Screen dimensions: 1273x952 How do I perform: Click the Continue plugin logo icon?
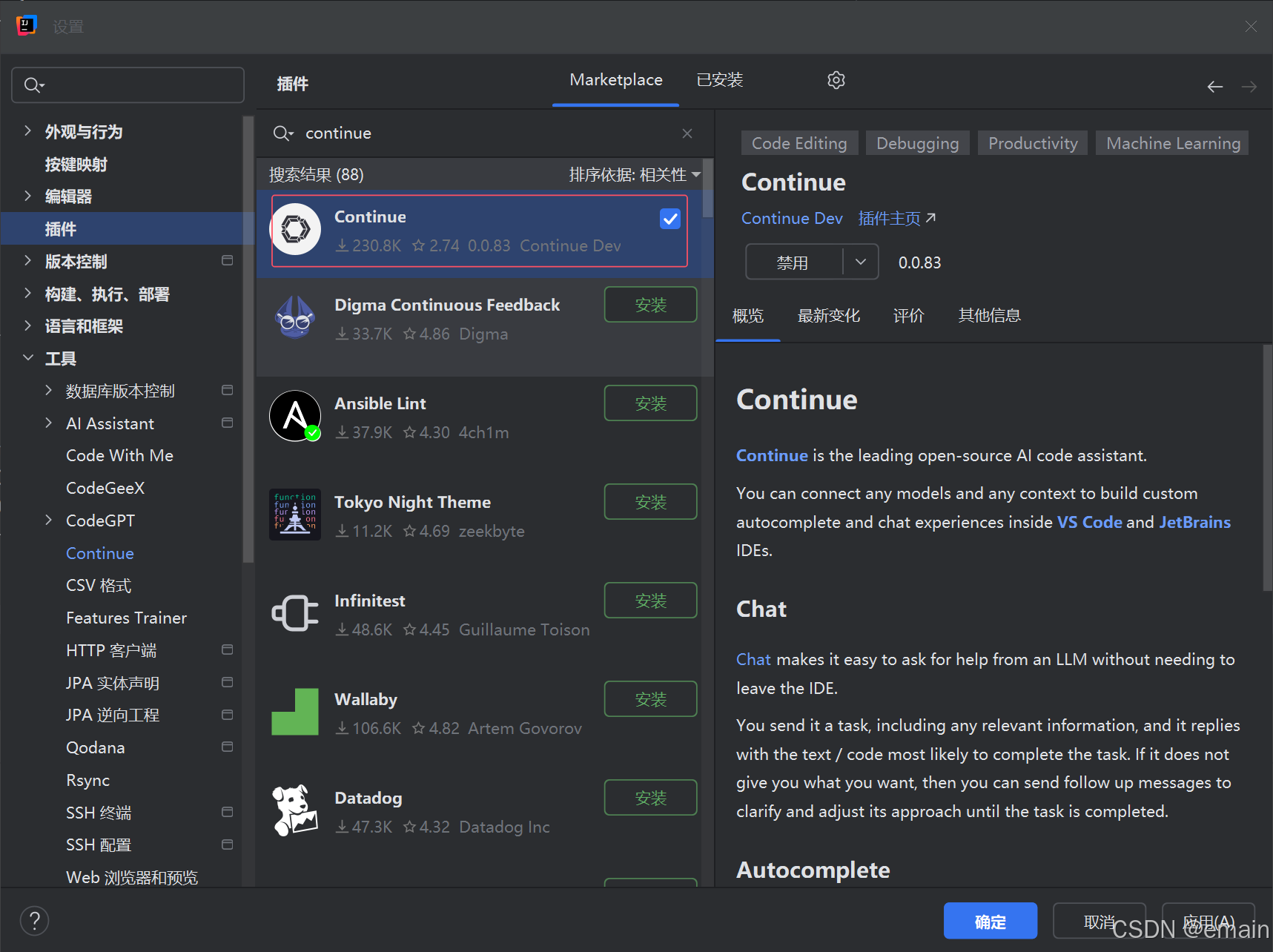pyautogui.click(x=296, y=230)
